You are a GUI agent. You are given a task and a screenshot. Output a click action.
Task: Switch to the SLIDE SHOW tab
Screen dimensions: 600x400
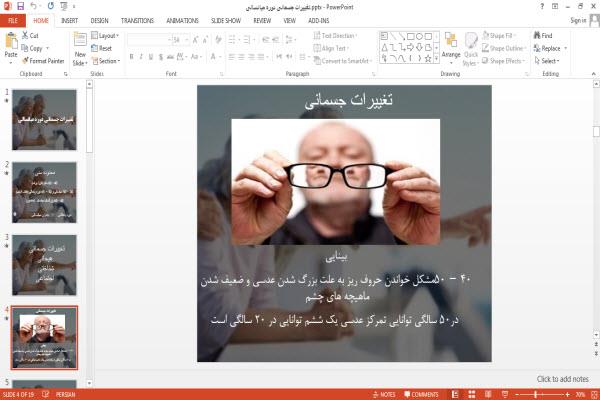click(226, 21)
